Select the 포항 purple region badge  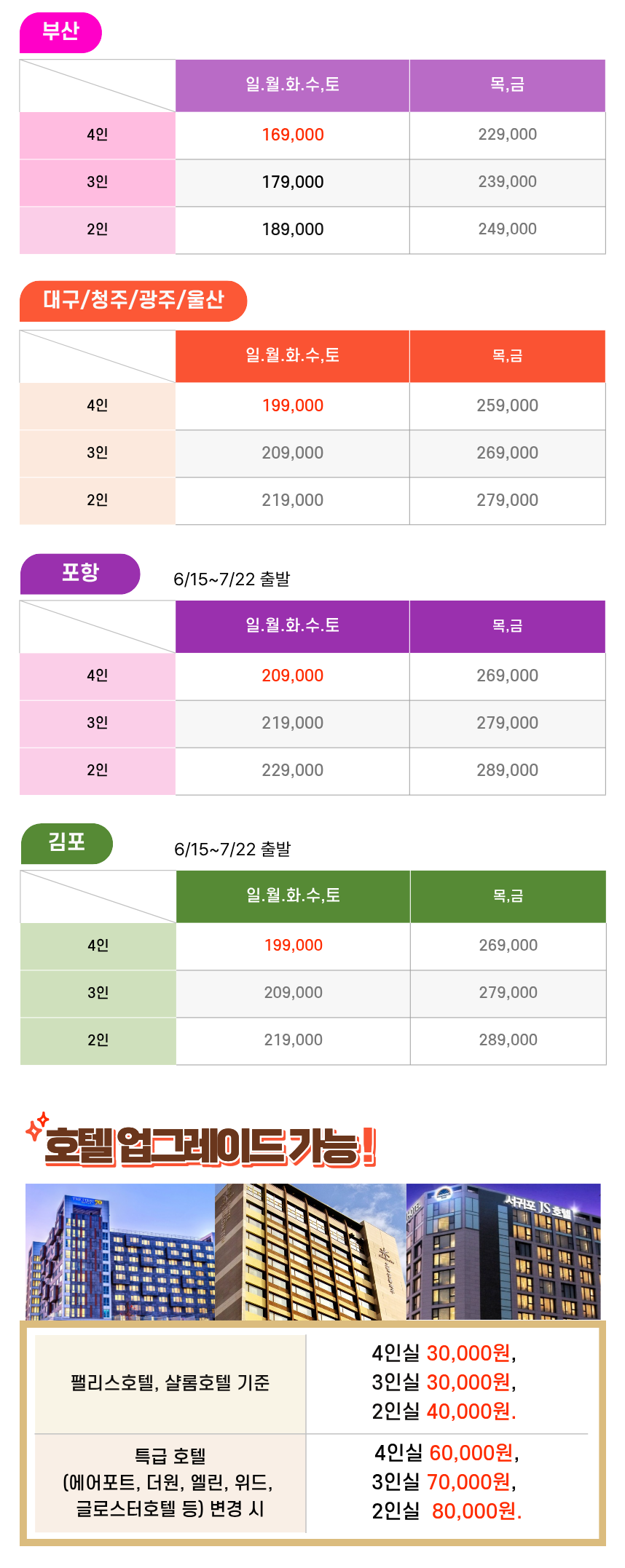(x=80, y=574)
